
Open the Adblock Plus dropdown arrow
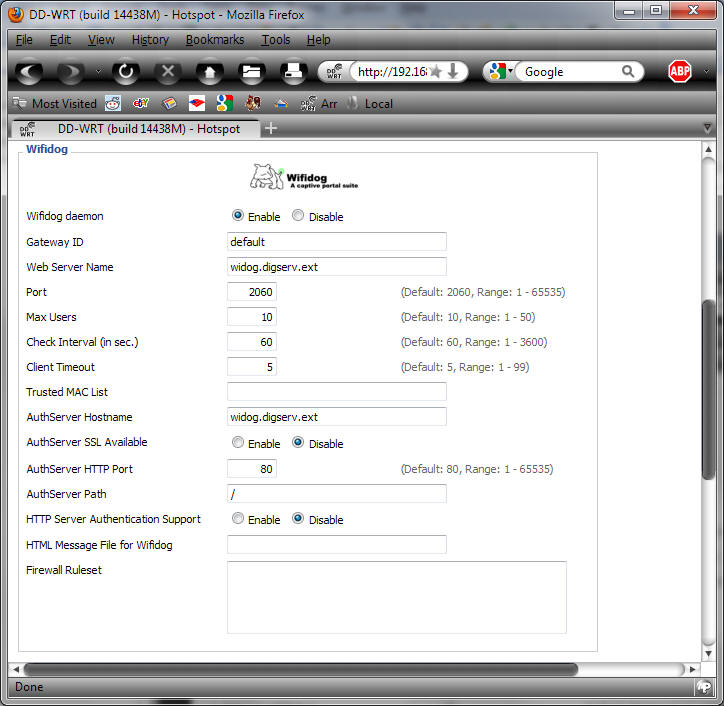coord(706,71)
